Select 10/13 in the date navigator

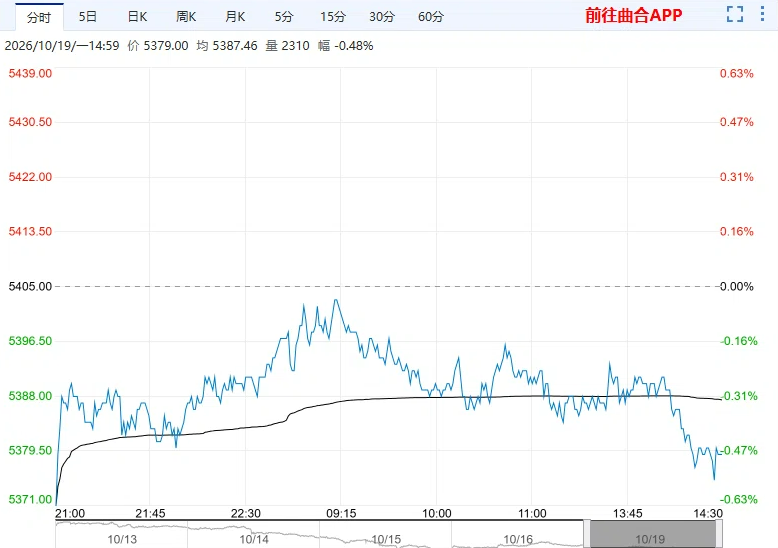coord(122,539)
